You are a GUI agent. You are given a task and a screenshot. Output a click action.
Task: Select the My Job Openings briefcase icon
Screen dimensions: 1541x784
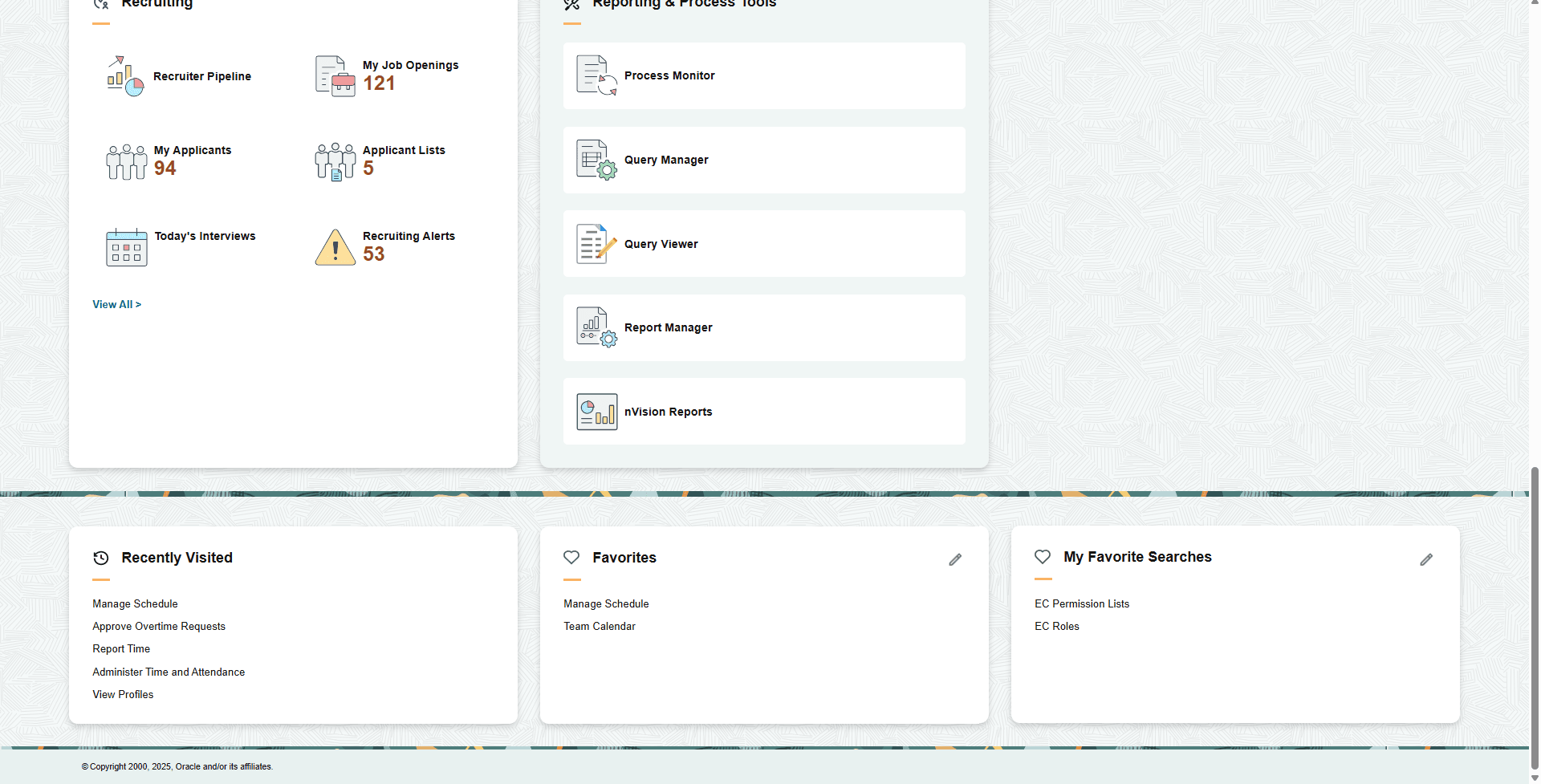(335, 75)
